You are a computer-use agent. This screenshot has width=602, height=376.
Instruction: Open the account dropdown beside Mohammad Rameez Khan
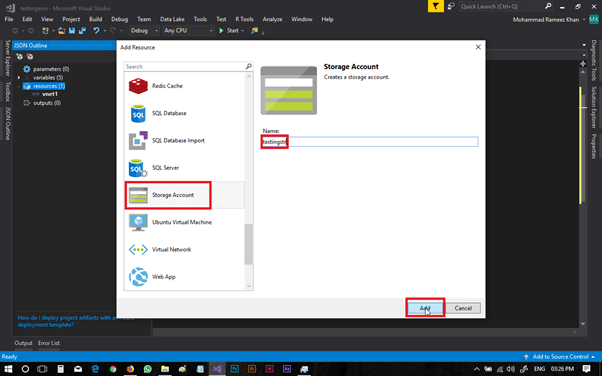pos(584,20)
